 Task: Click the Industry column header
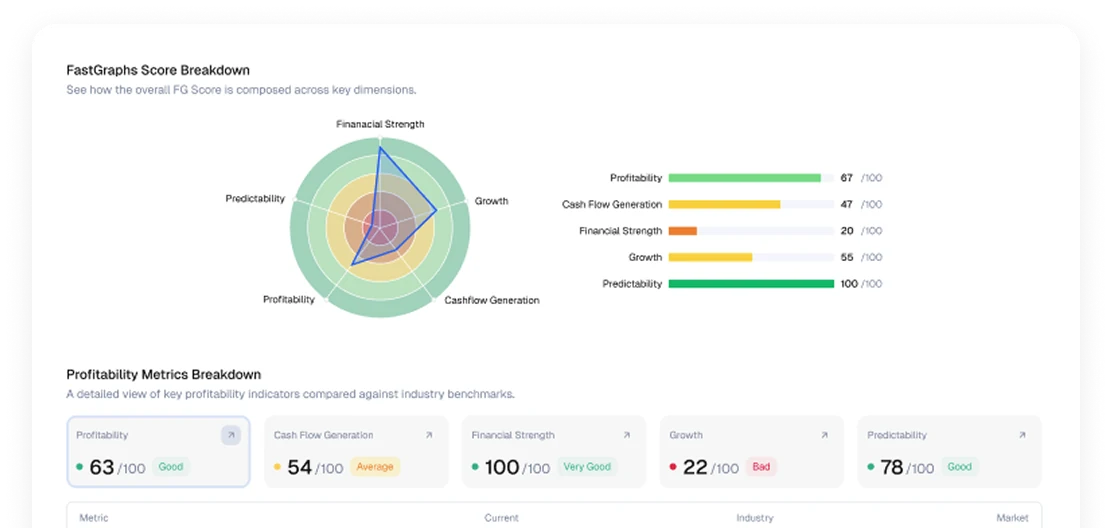click(755, 518)
